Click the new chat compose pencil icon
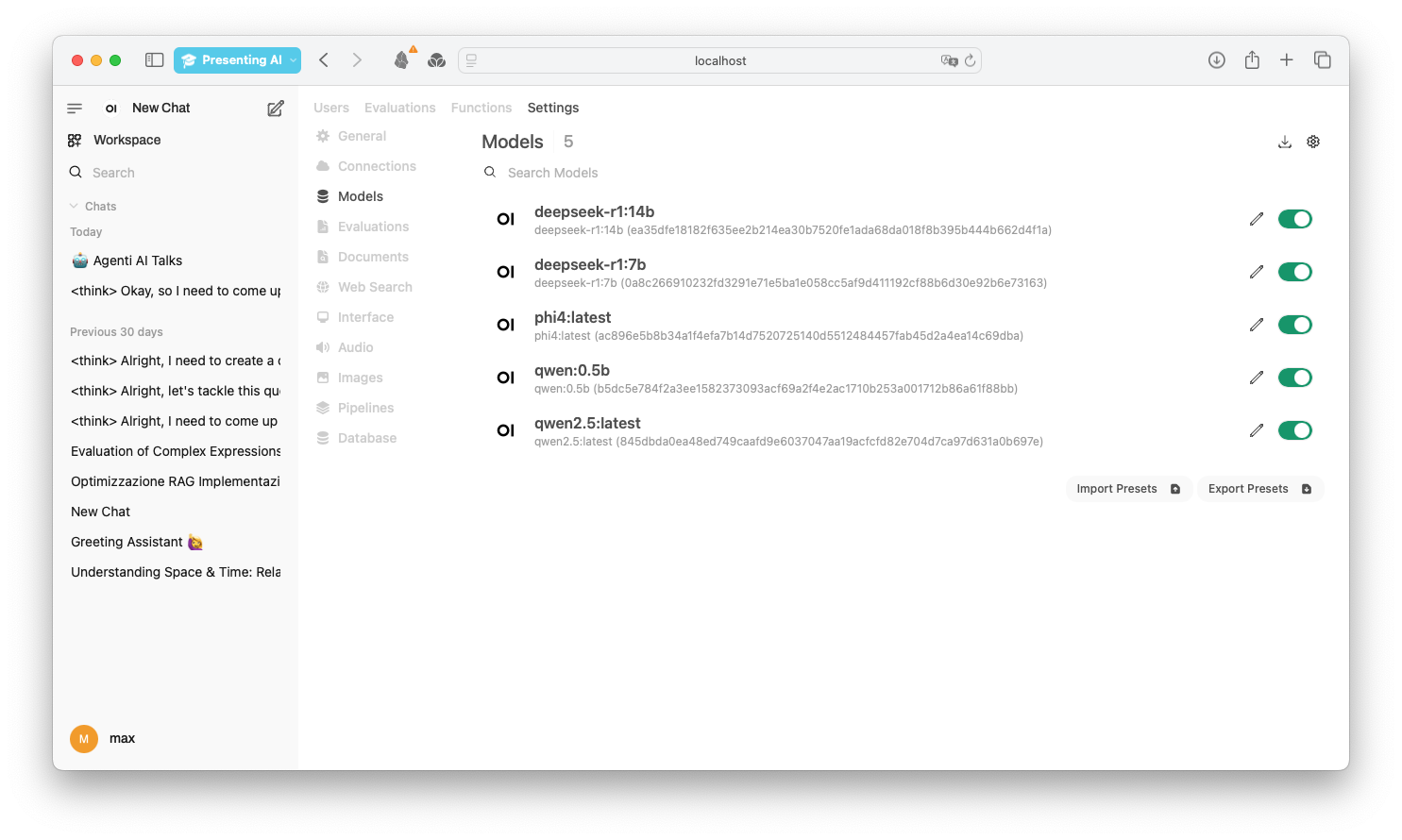 coord(276,109)
